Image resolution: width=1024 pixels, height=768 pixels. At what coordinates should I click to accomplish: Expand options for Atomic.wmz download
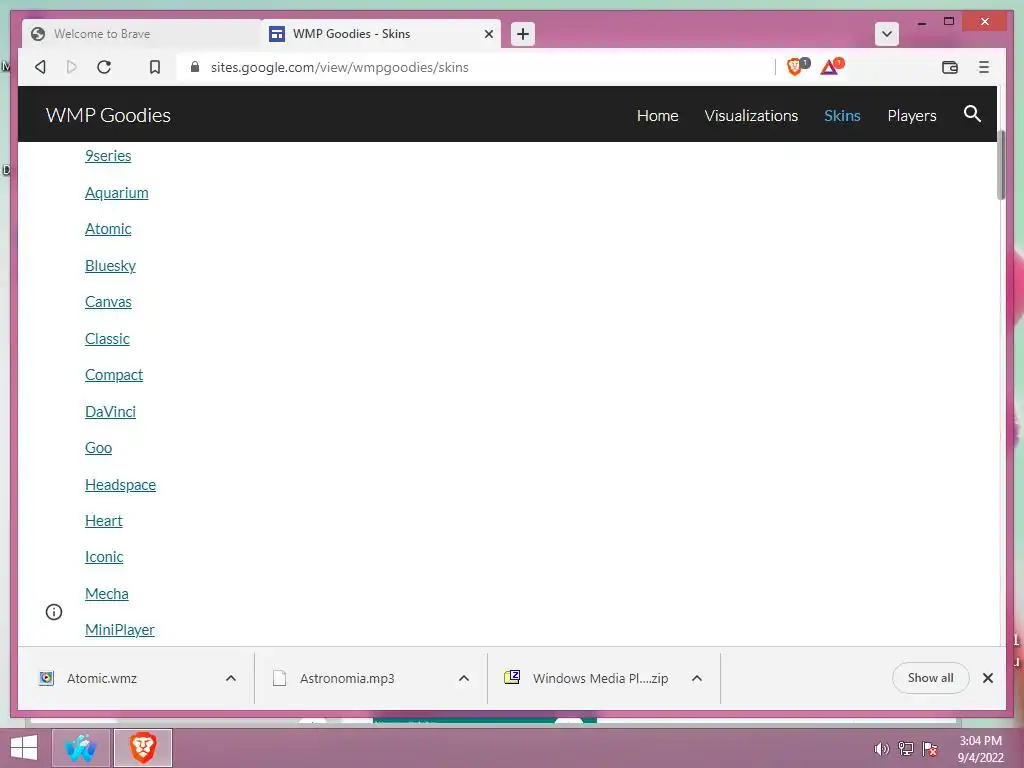pyautogui.click(x=231, y=679)
